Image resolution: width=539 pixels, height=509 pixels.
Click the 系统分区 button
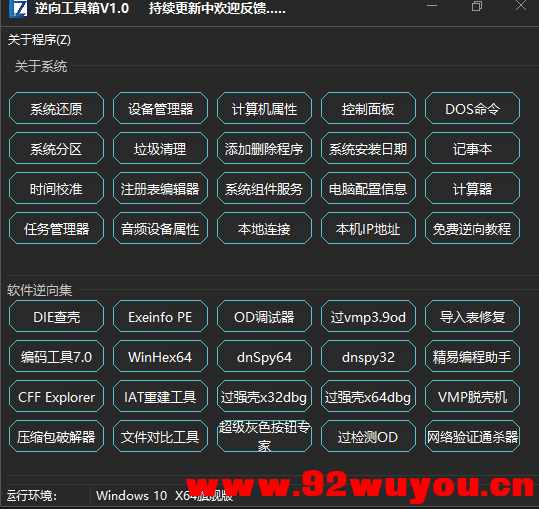[56, 148]
